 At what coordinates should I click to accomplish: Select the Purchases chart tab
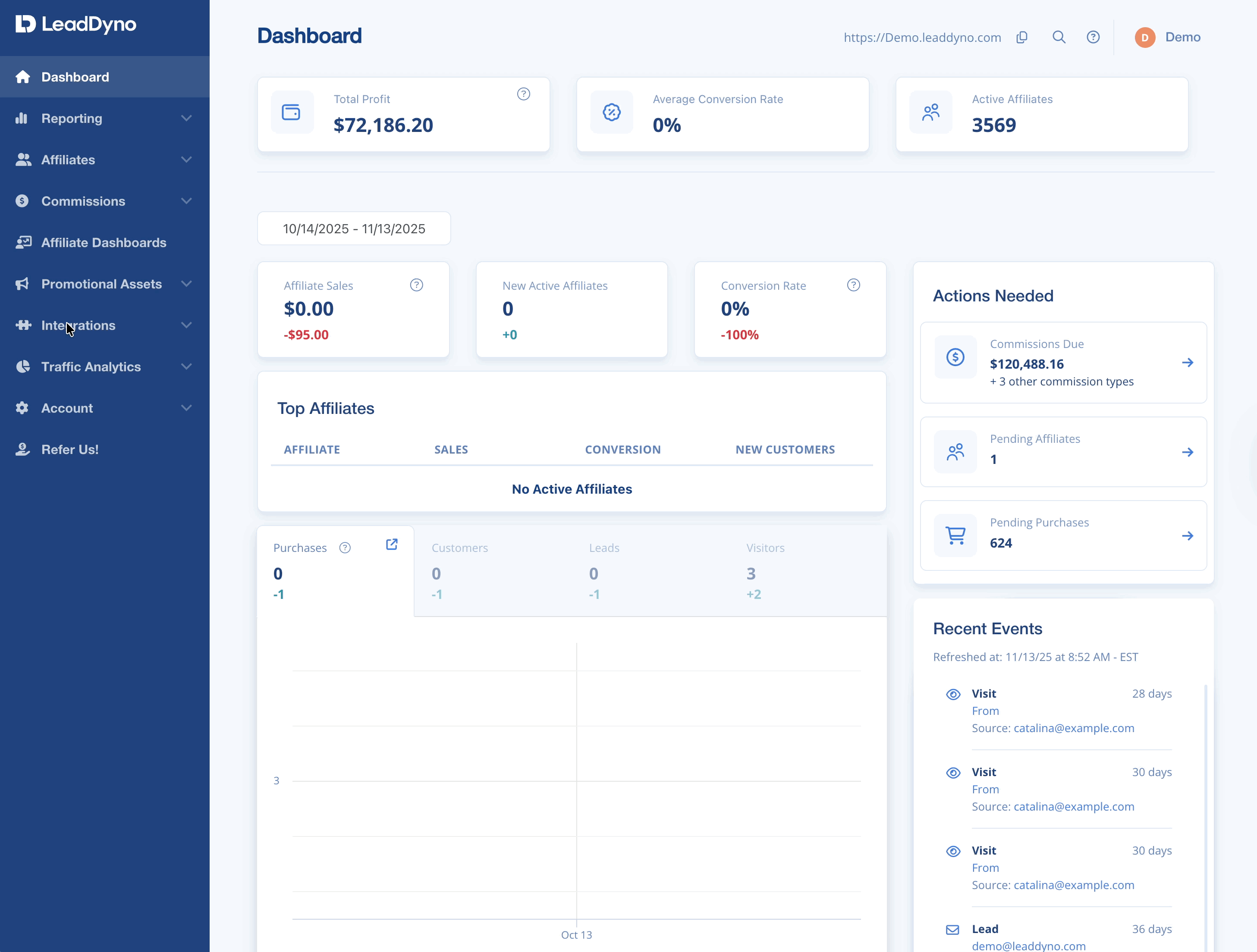tap(335, 571)
